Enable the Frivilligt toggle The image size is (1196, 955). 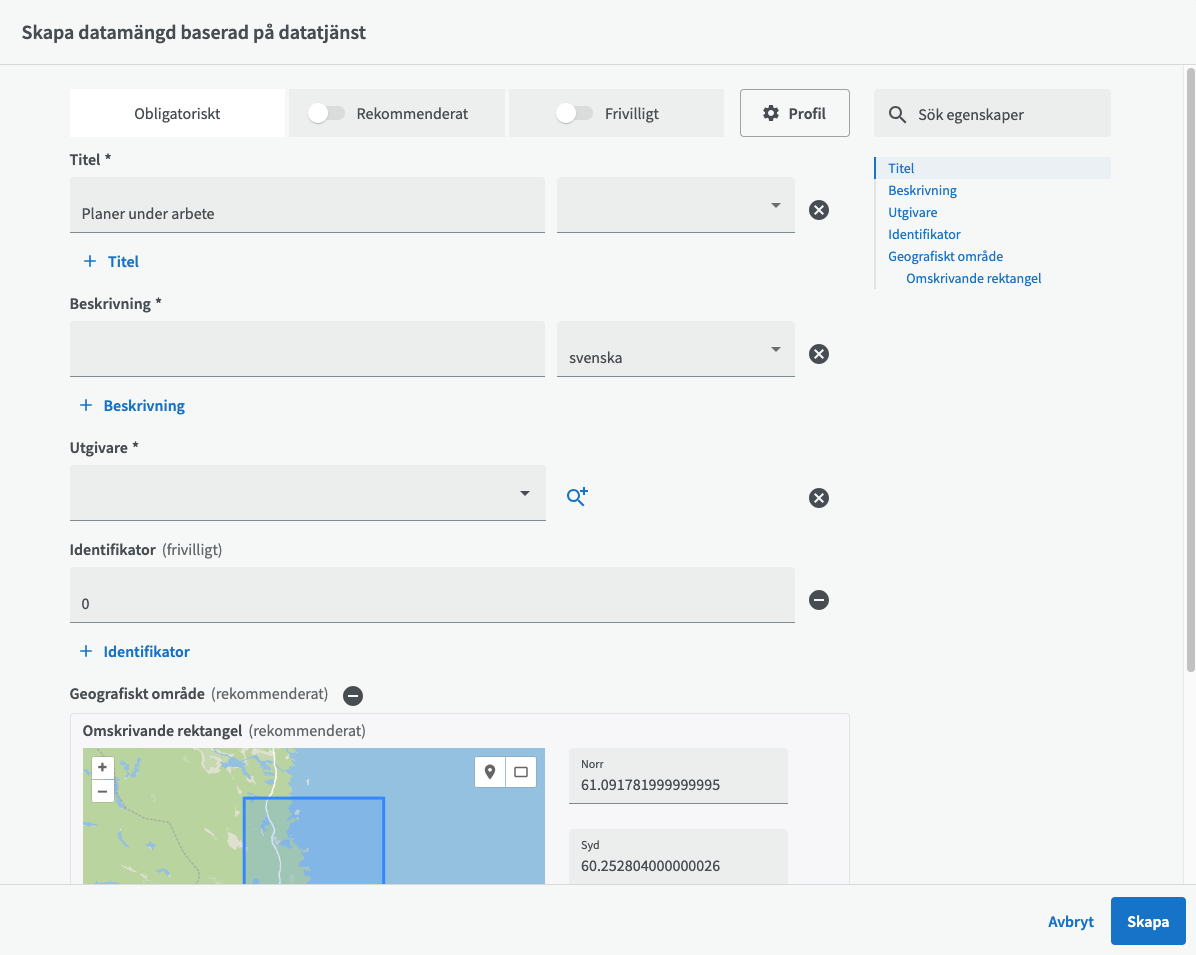[x=574, y=114]
